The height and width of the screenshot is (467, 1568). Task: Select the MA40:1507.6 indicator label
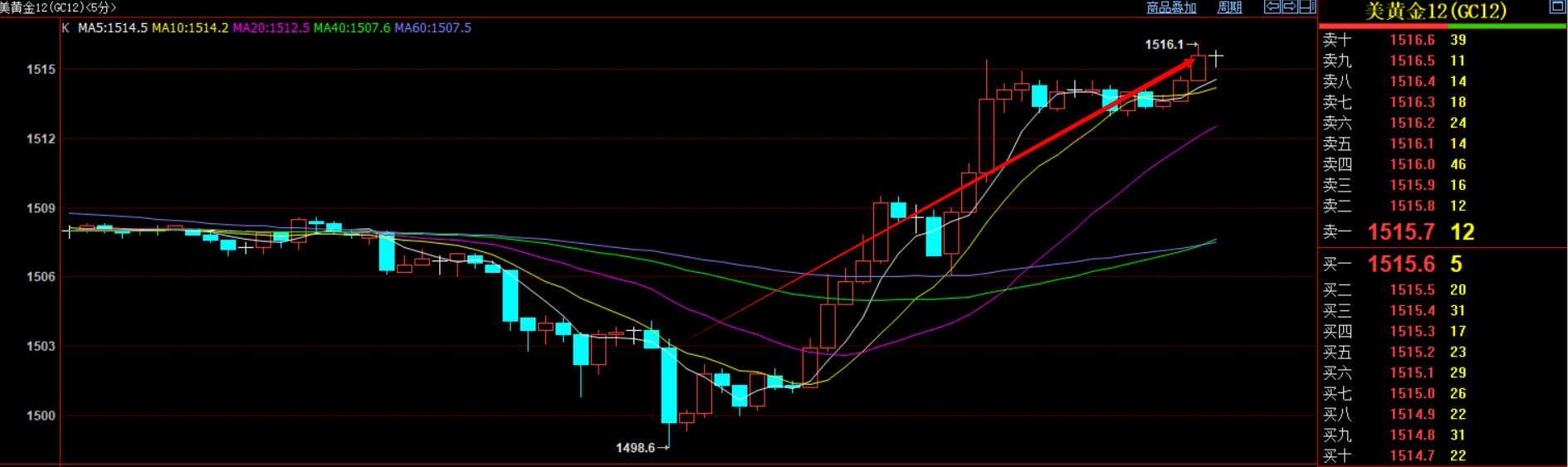coord(352,28)
